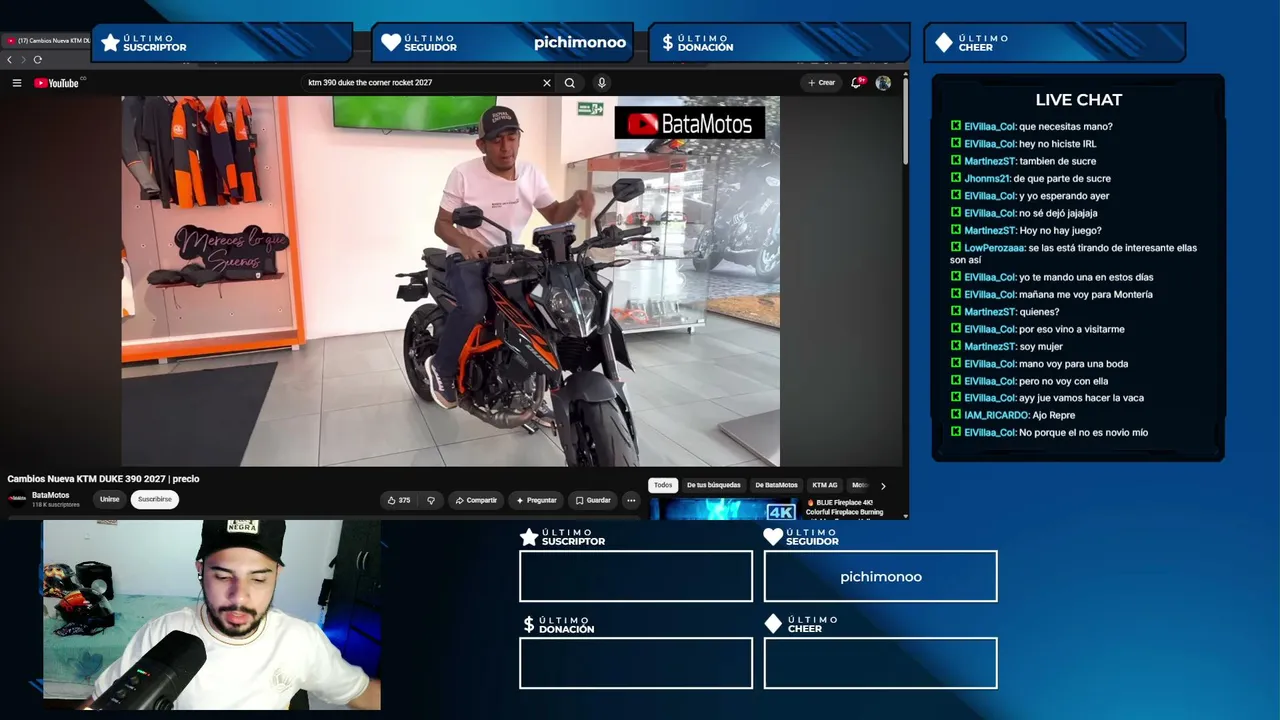This screenshot has width=1280, height=720.
Task: Click chat message 'No porque el no es novio mío'
Action: point(1084,433)
